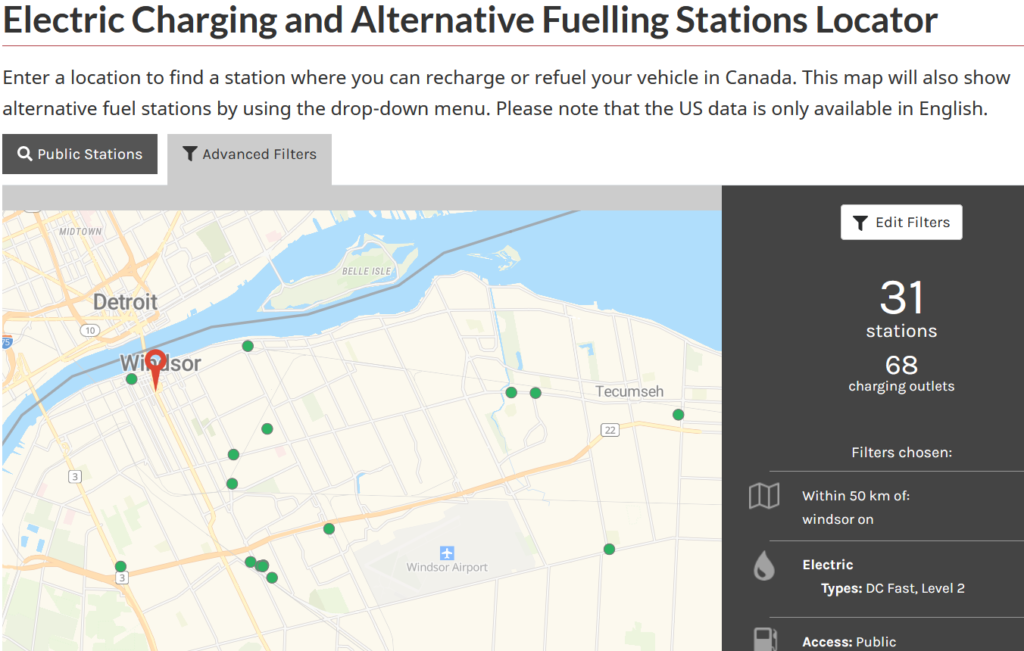Click the Edit Filters button
Viewport: 1024px width, 651px height.
pyautogui.click(x=901, y=222)
